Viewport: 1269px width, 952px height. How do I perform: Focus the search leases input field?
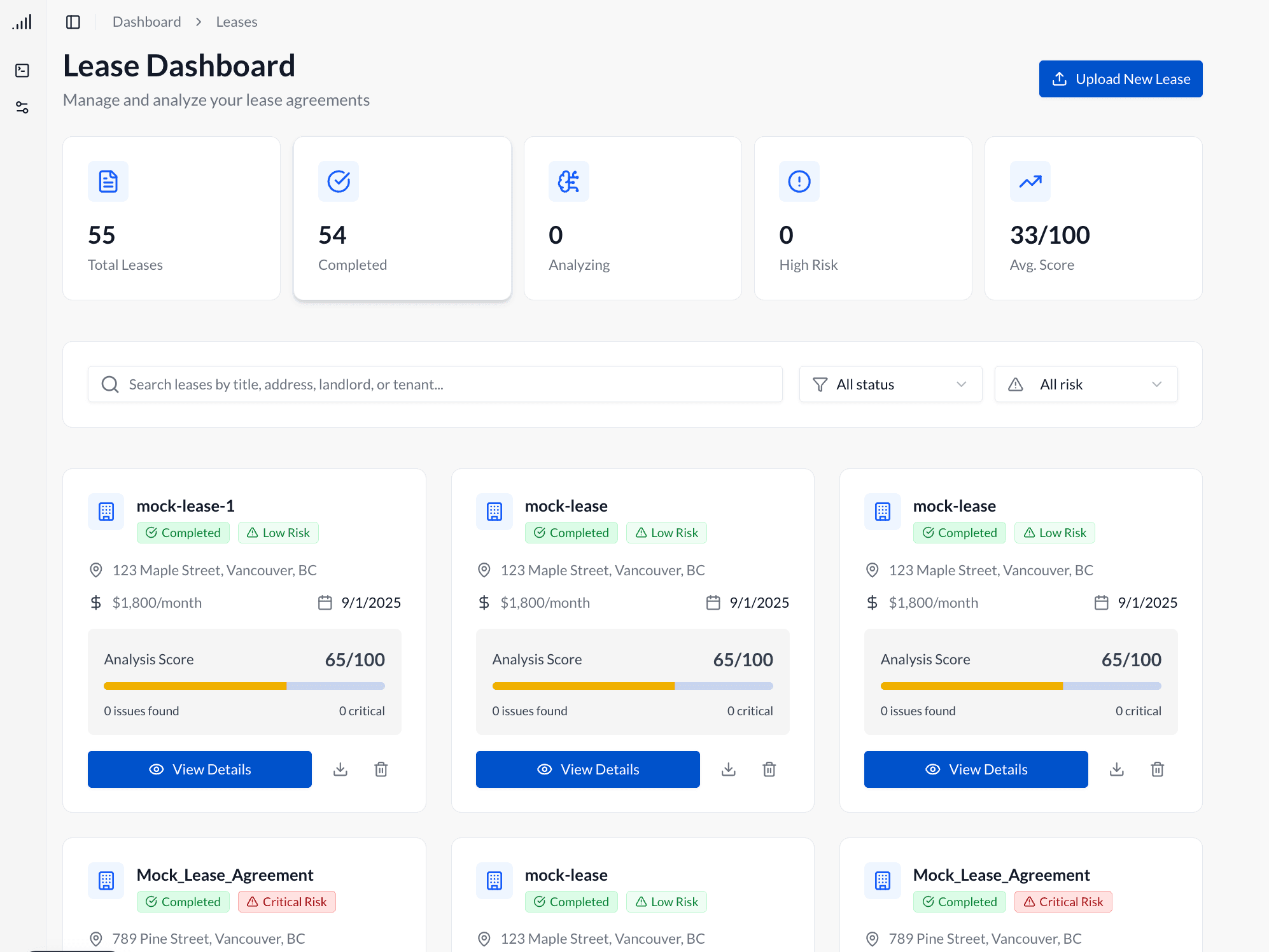(x=435, y=384)
